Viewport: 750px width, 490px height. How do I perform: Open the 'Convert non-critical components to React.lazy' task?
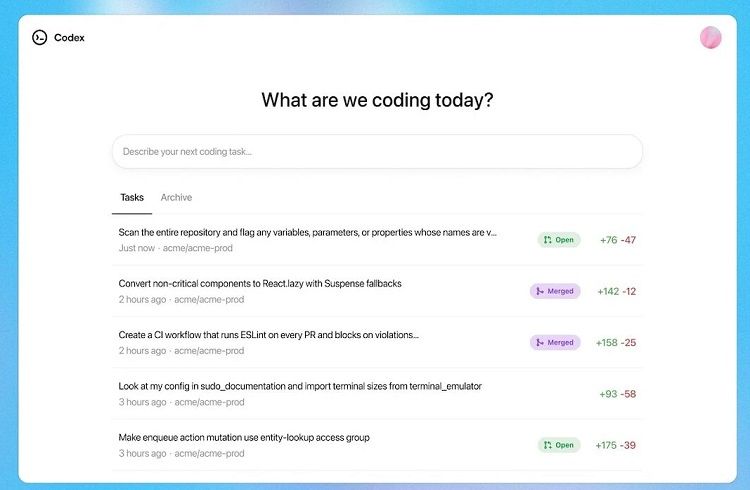pyautogui.click(x=377, y=291)
